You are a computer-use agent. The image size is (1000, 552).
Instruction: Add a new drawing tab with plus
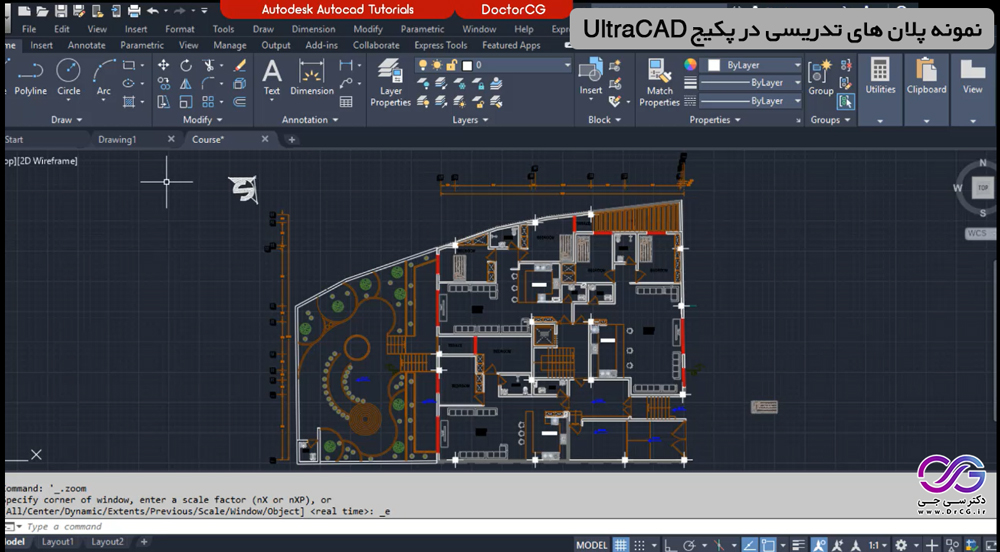point(291,140)
